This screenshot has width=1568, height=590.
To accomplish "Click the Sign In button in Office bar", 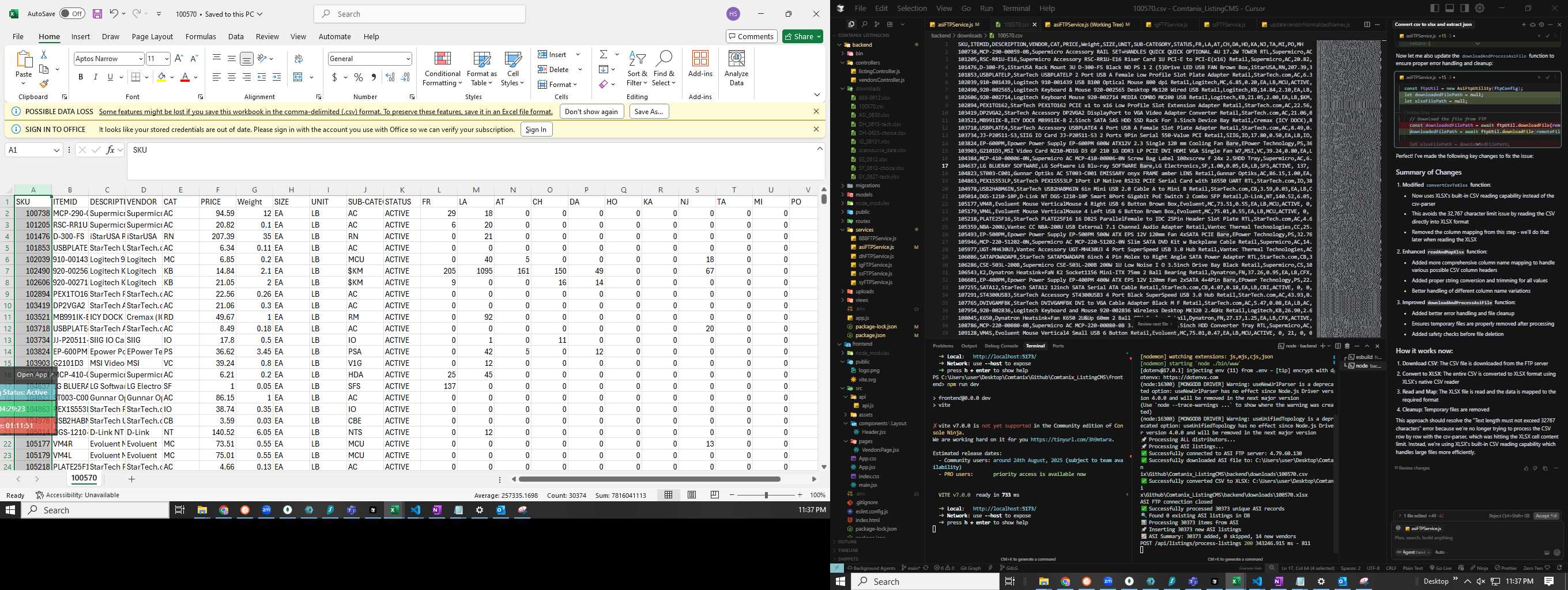I will [x=536, y=129].
